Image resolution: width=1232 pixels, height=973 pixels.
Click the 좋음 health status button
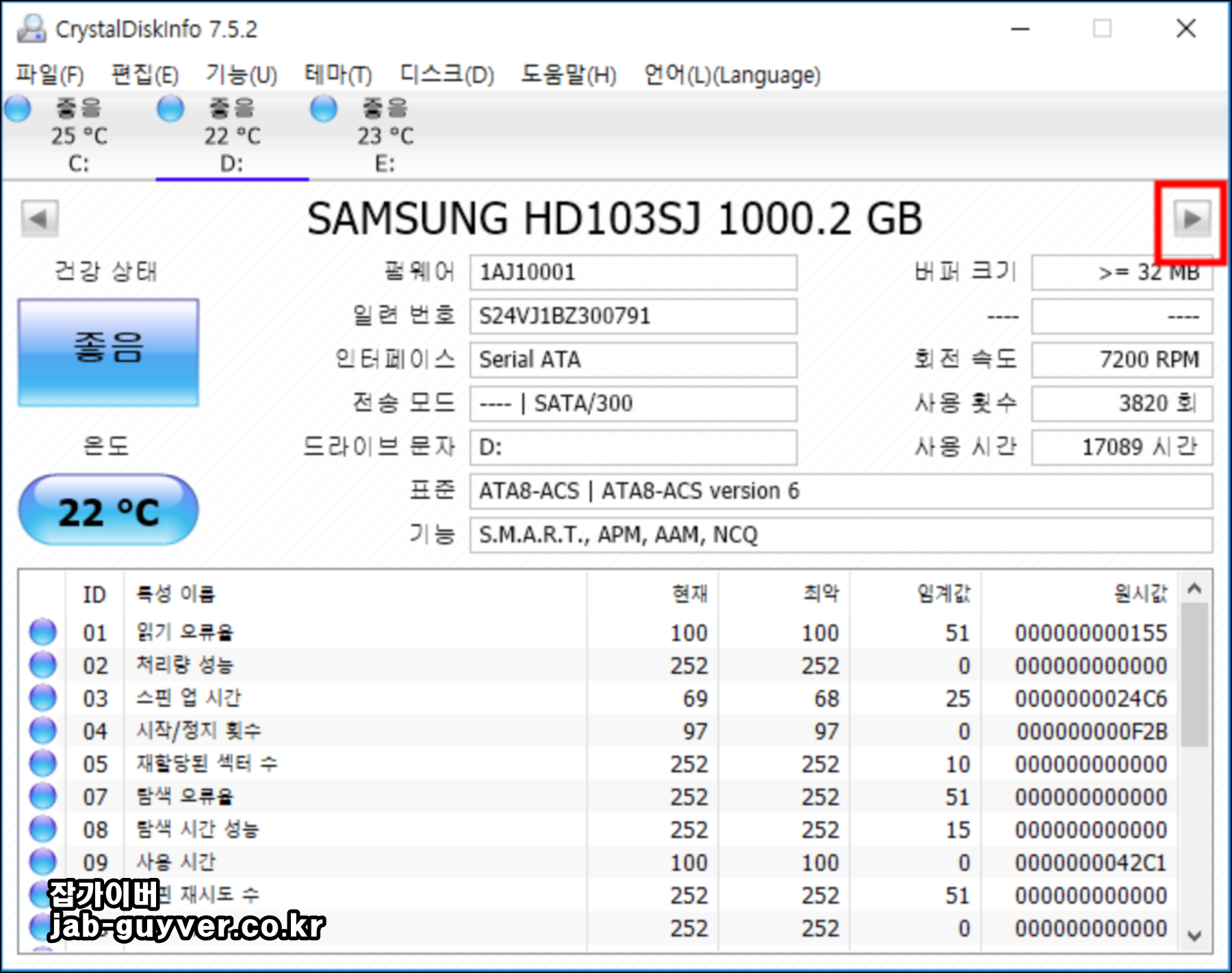point(108,352)
